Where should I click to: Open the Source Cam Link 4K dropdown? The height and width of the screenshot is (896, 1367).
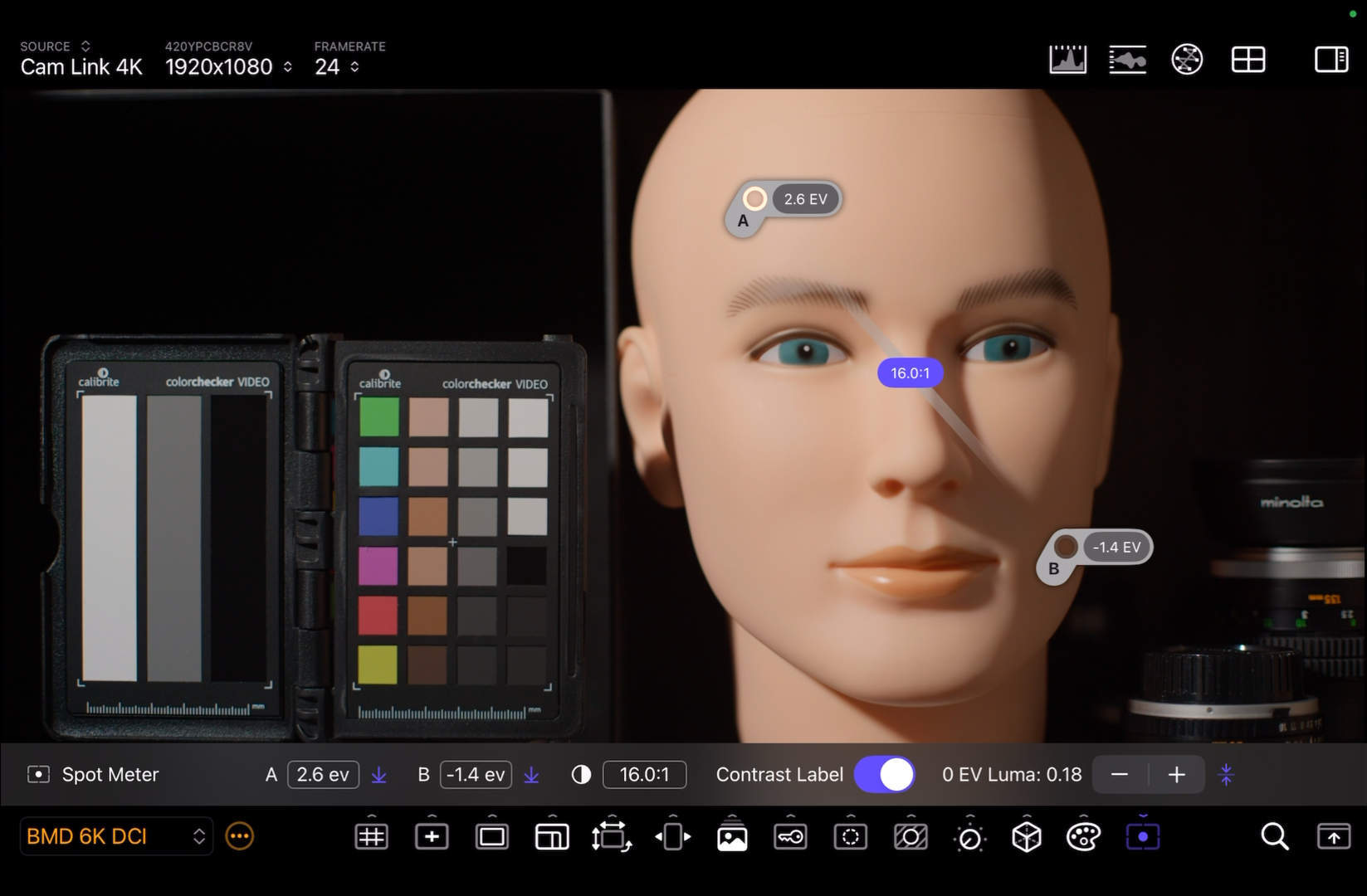pyautogui.click(x=81, y=66)
